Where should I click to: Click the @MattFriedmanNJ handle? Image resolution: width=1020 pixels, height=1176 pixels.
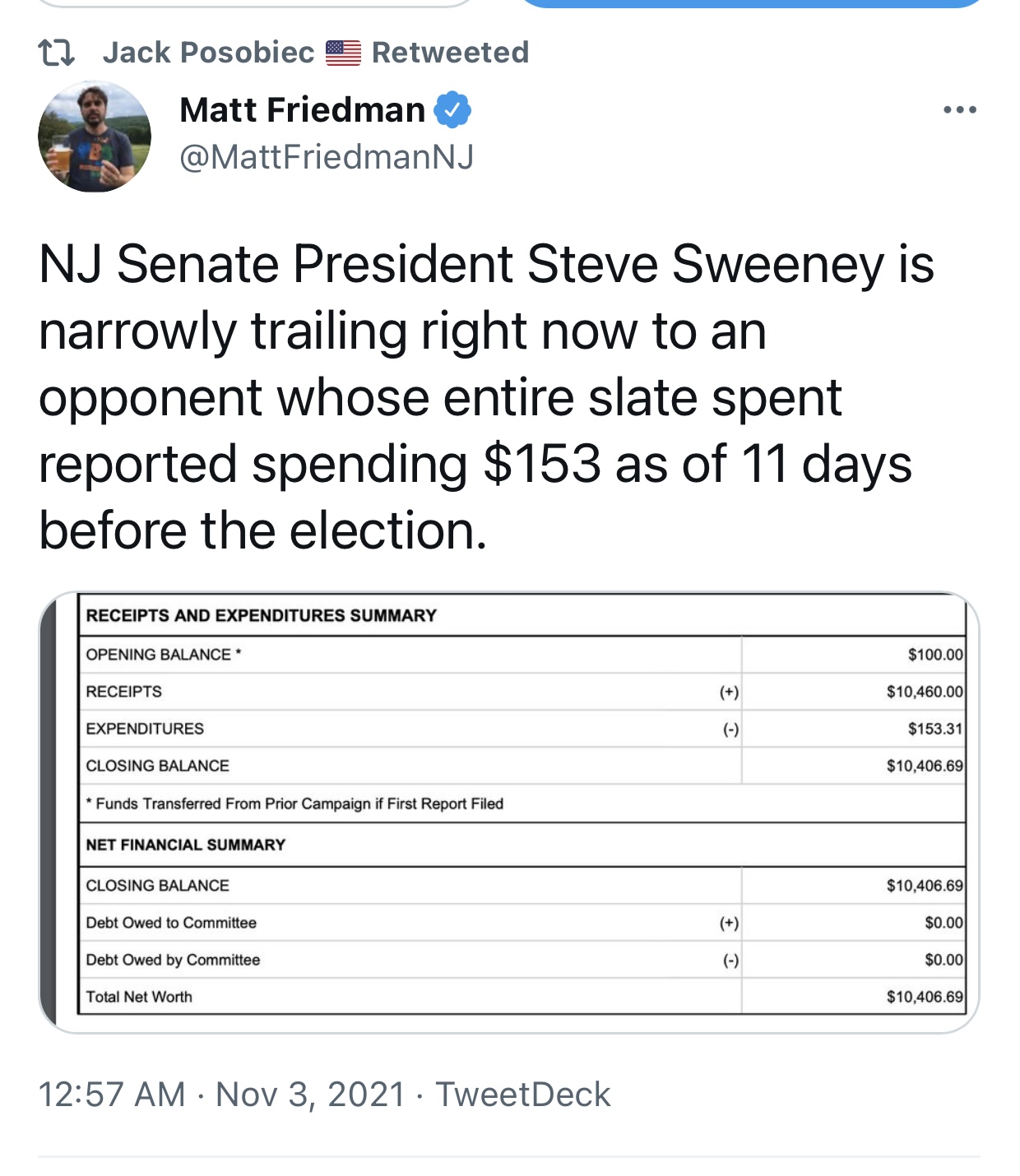(327, 156)
